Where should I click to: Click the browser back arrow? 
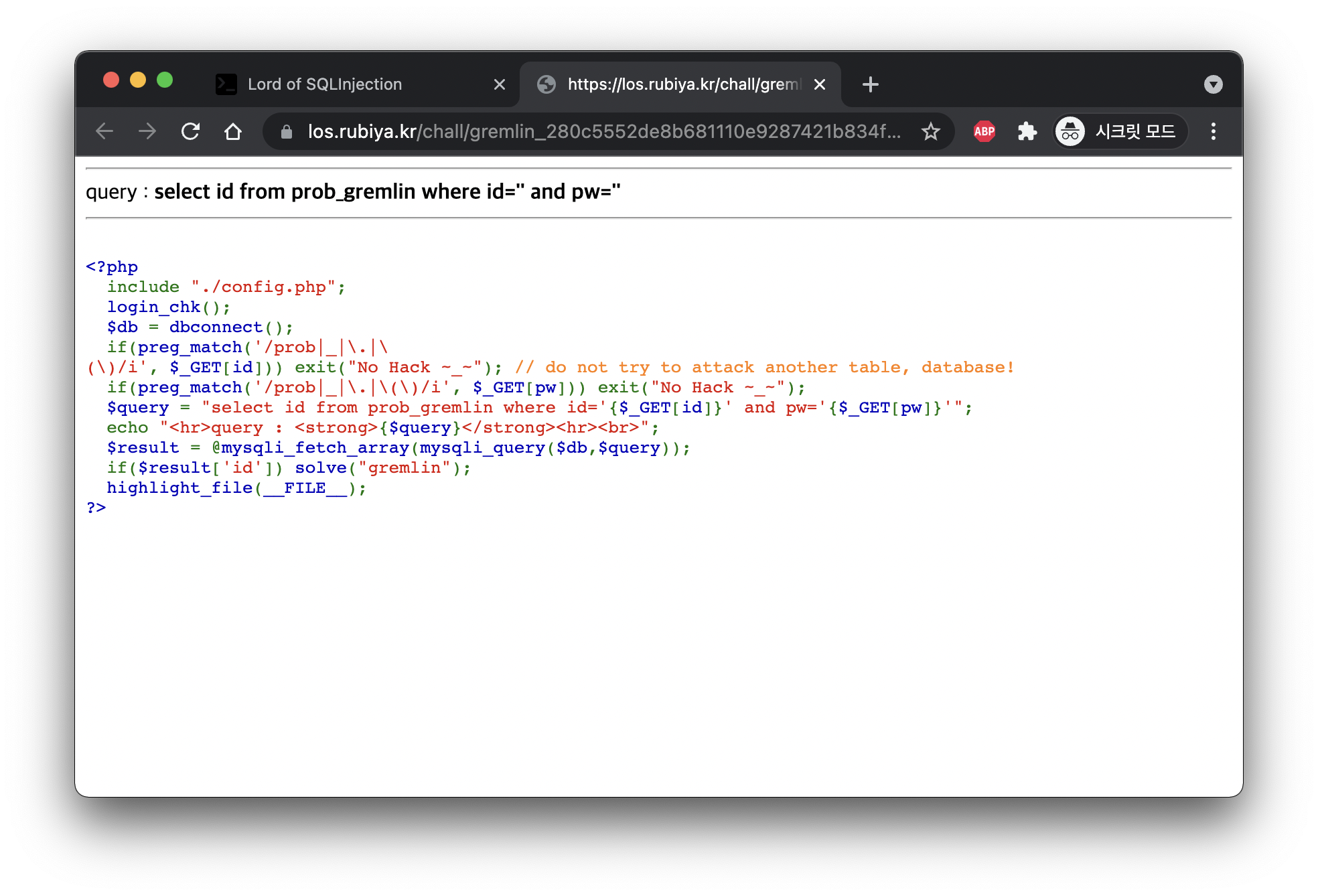(x=105, y=131)
